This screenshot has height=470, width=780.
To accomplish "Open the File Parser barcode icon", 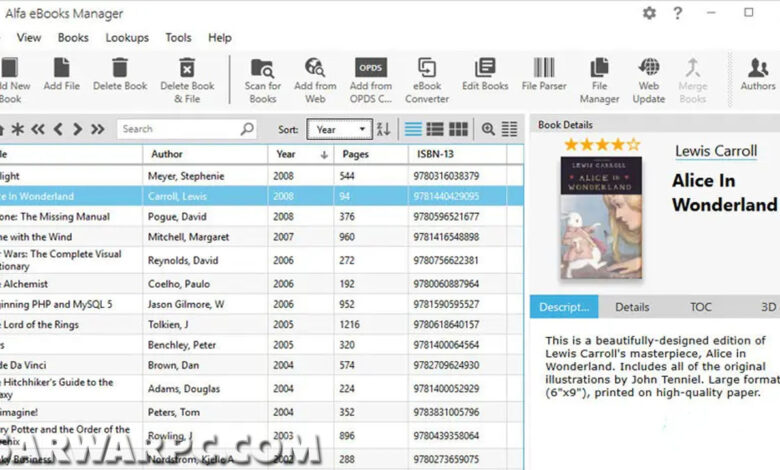I will [544, 68].
